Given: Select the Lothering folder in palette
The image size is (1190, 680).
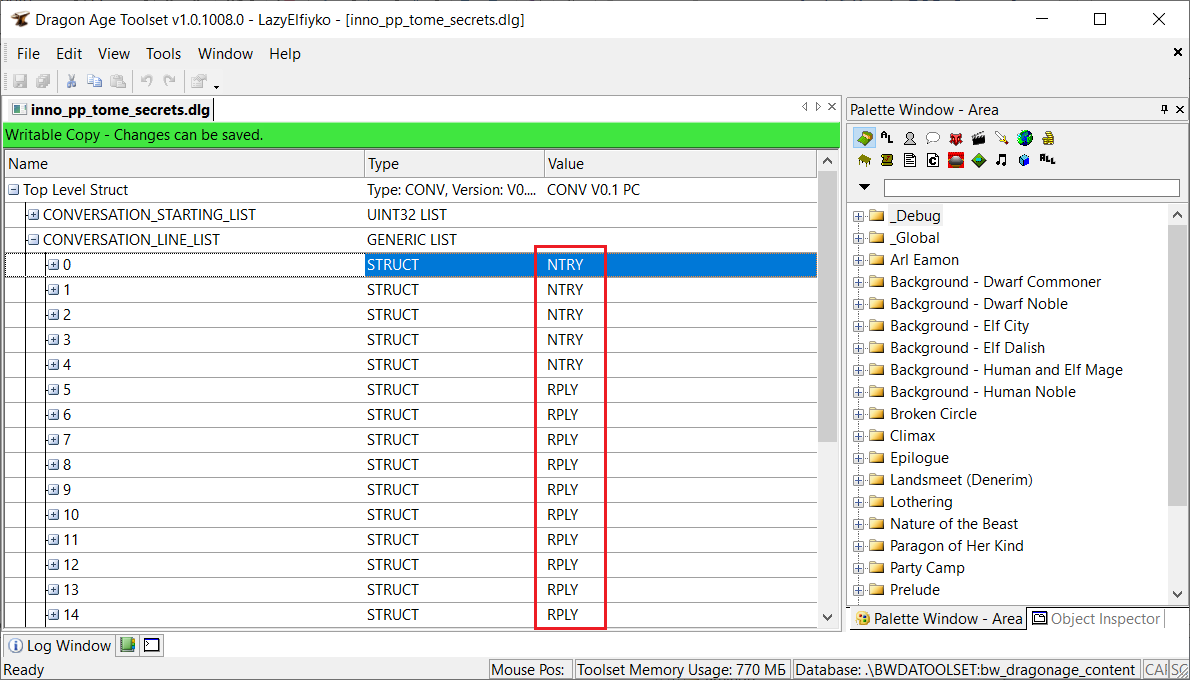Looking at the screenshot, I should point(921,502).
